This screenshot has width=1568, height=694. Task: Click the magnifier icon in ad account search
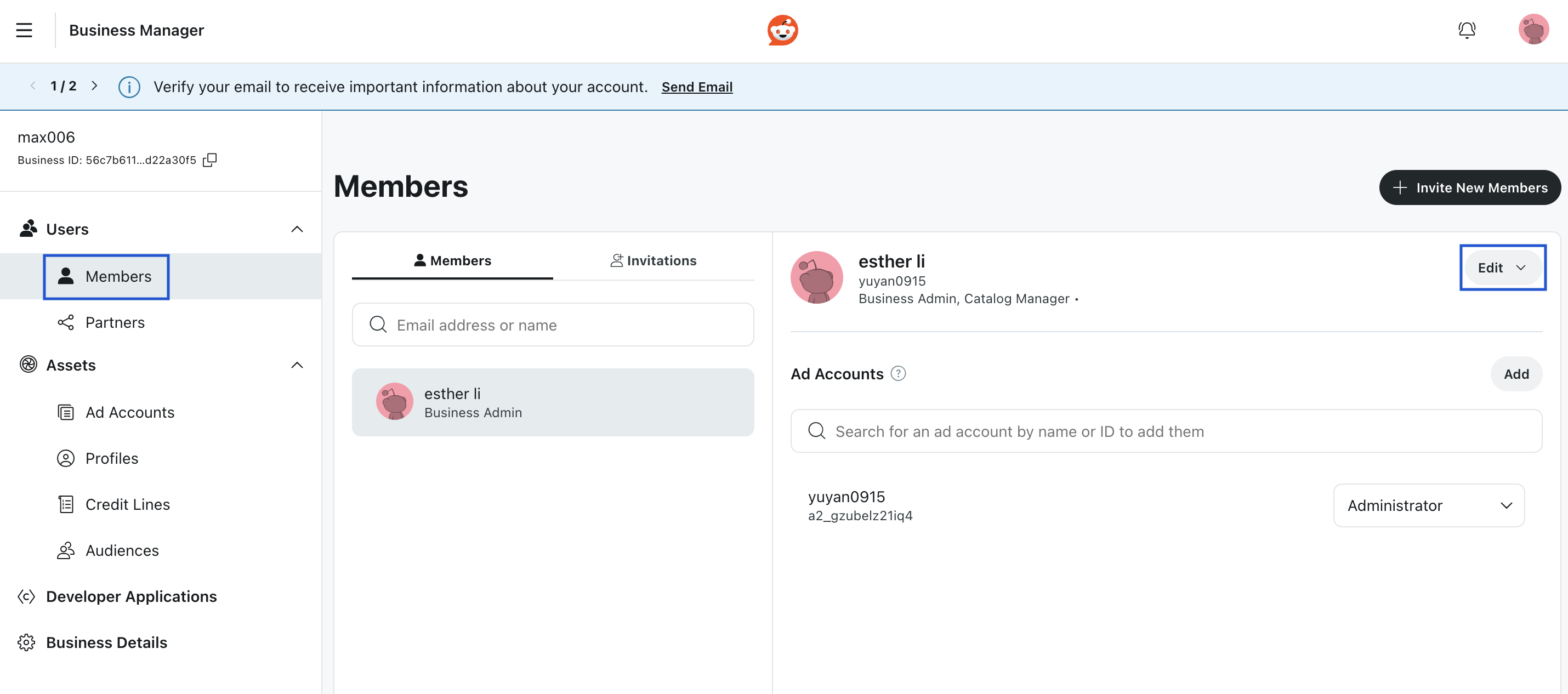[x=816, y=431]
